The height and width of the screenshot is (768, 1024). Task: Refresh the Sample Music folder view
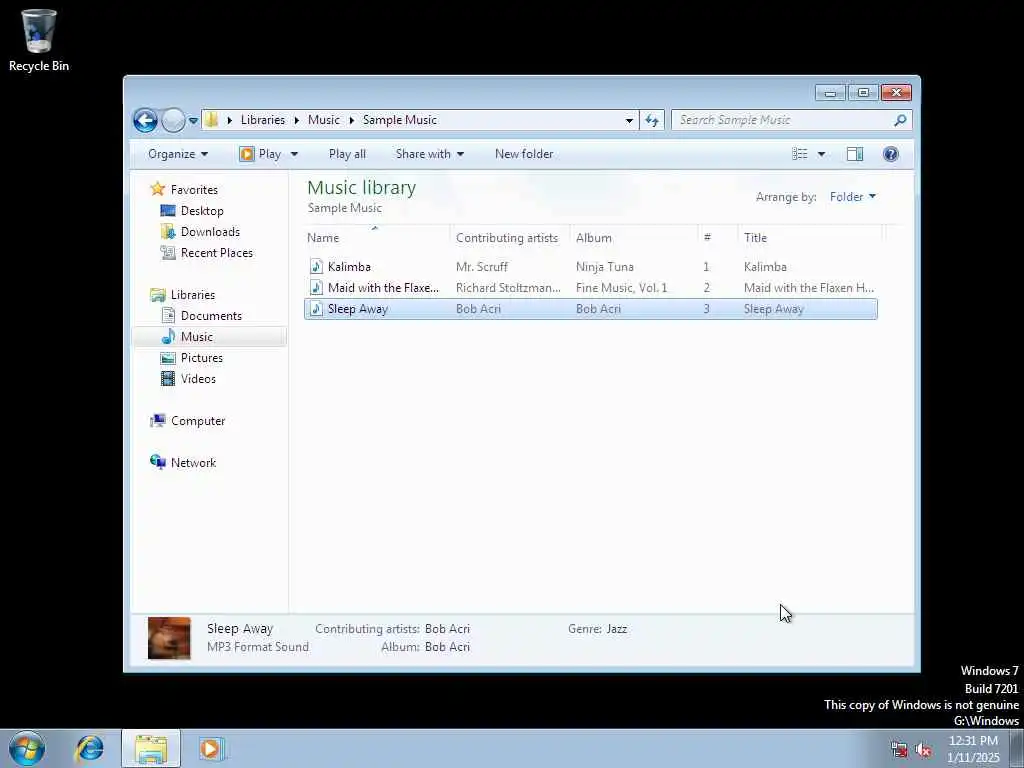pyautogui.click(x=652, y=120)
